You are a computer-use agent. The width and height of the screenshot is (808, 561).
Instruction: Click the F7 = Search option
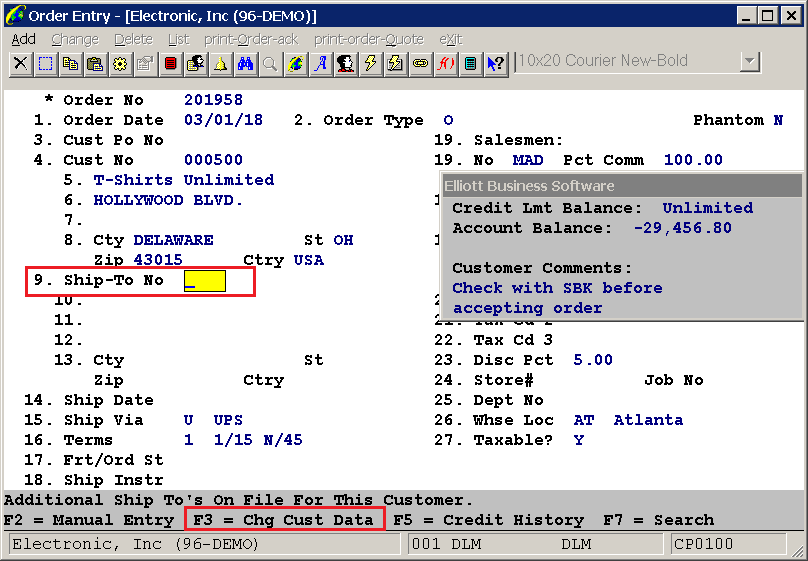659,520
